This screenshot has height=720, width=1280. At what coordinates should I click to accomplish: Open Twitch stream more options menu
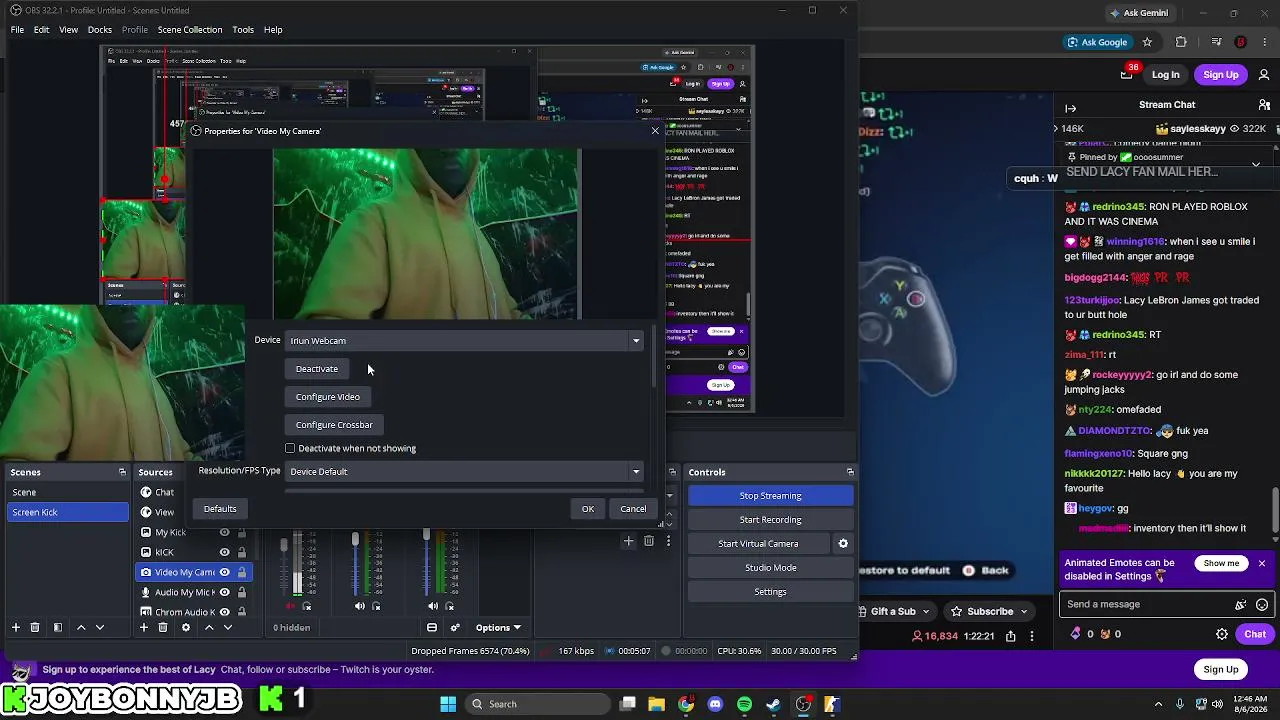1032,636
